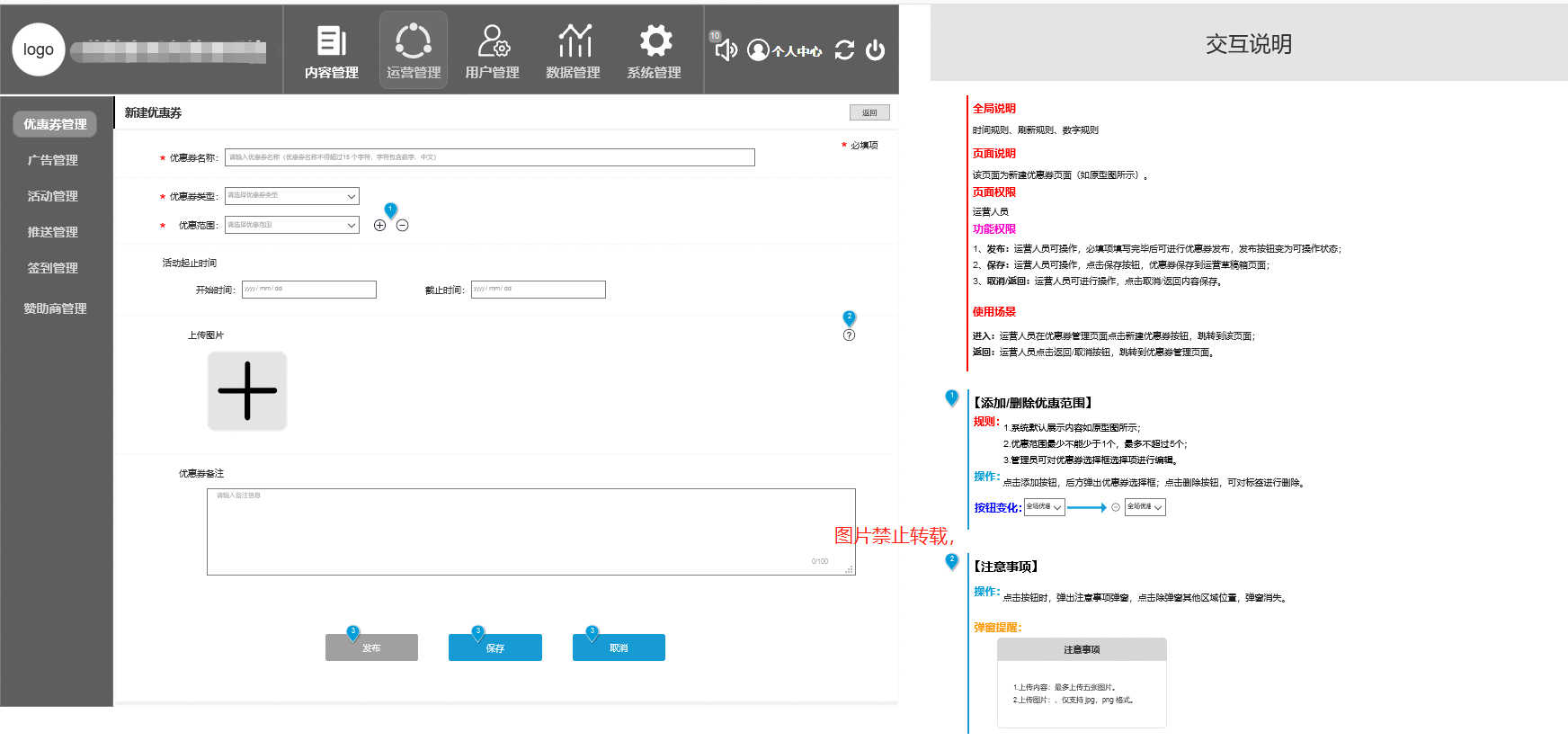Viewport: 1568px width, 741px height.
Task: Expand the 优惠券类型 dropdown
Action: (292, 196)
